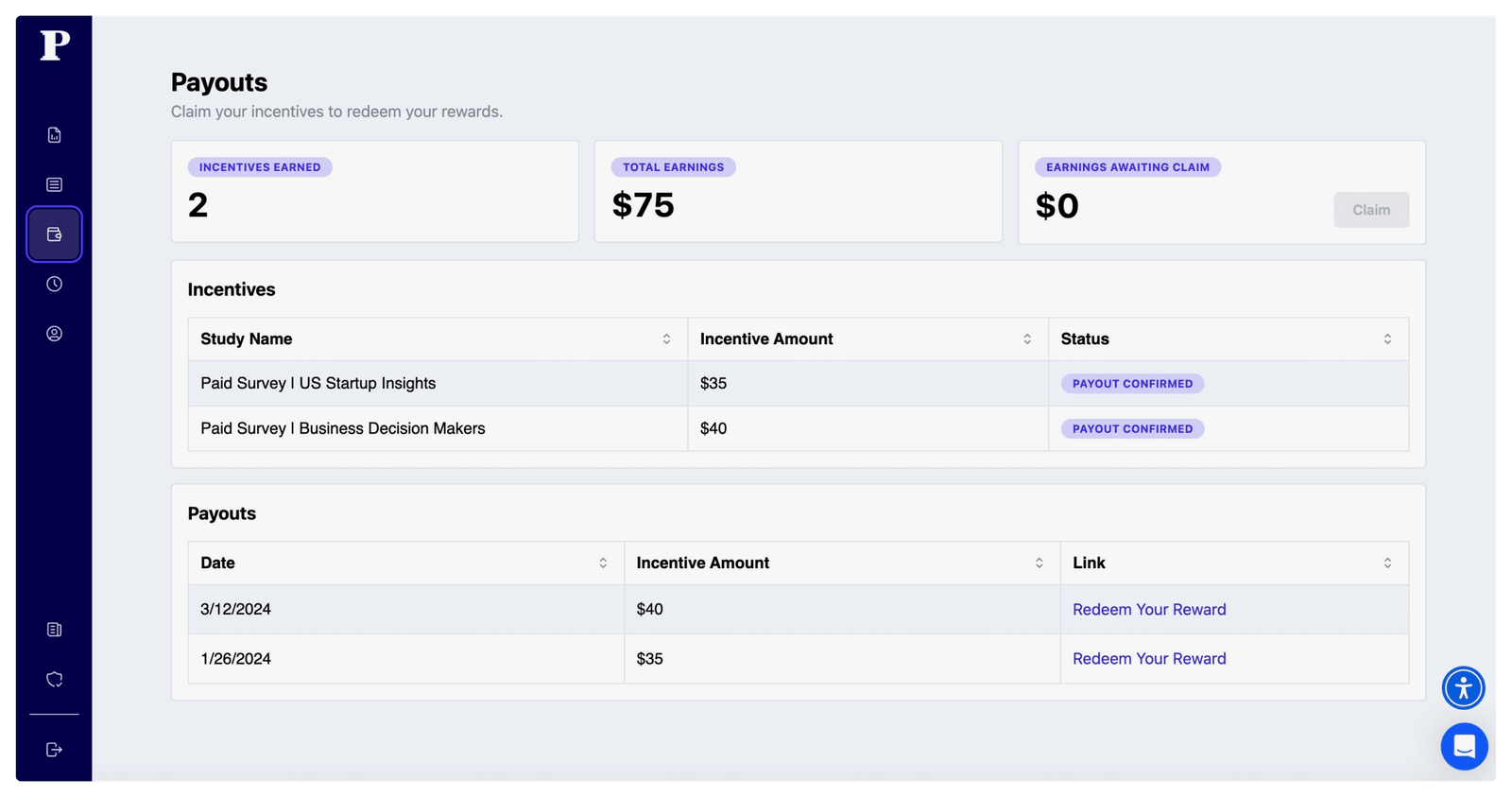Viewport: 1512px width, 797px height.
Task: Click the Incentives section heading
Action: pos(232,290)
